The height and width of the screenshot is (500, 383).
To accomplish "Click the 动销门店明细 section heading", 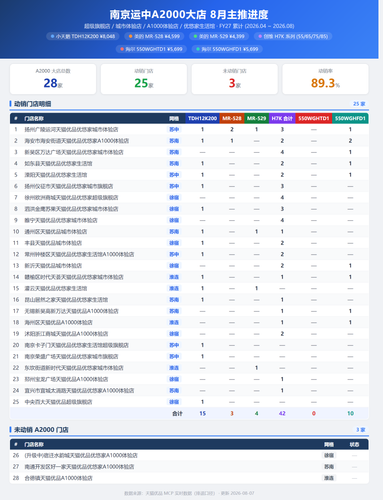I will point(32,104).
